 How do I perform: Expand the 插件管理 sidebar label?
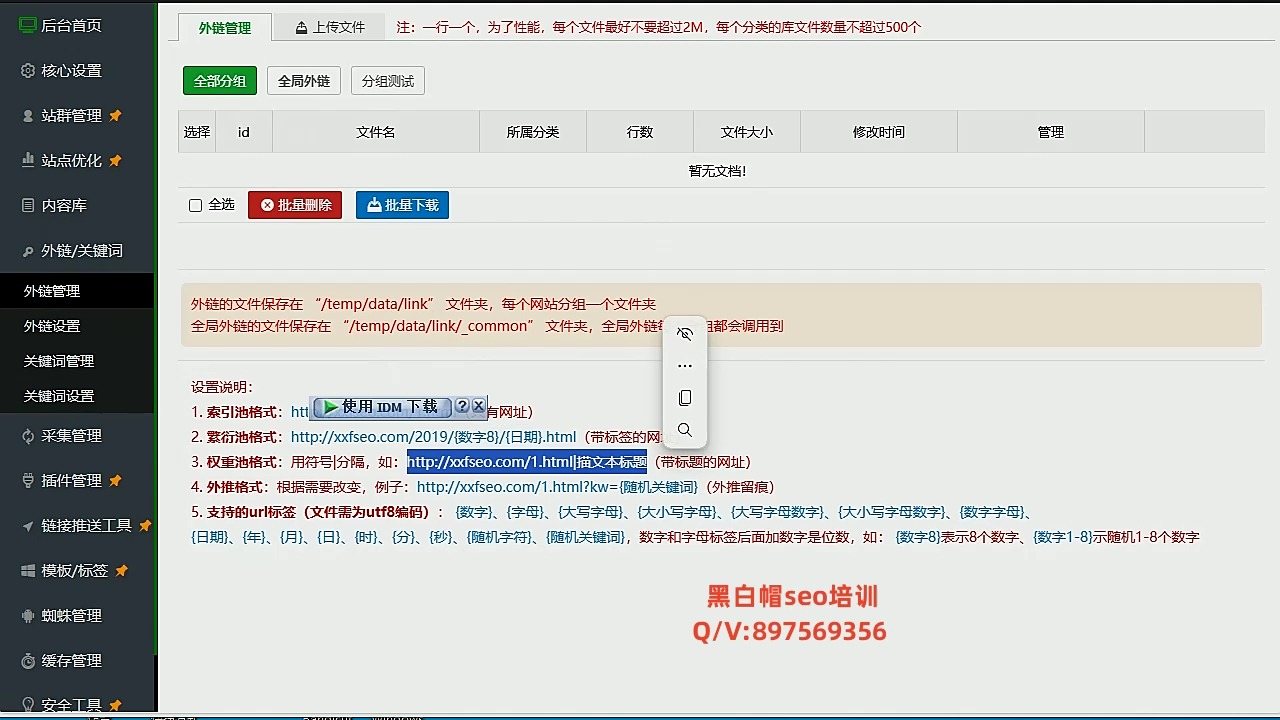coord(71,481)
